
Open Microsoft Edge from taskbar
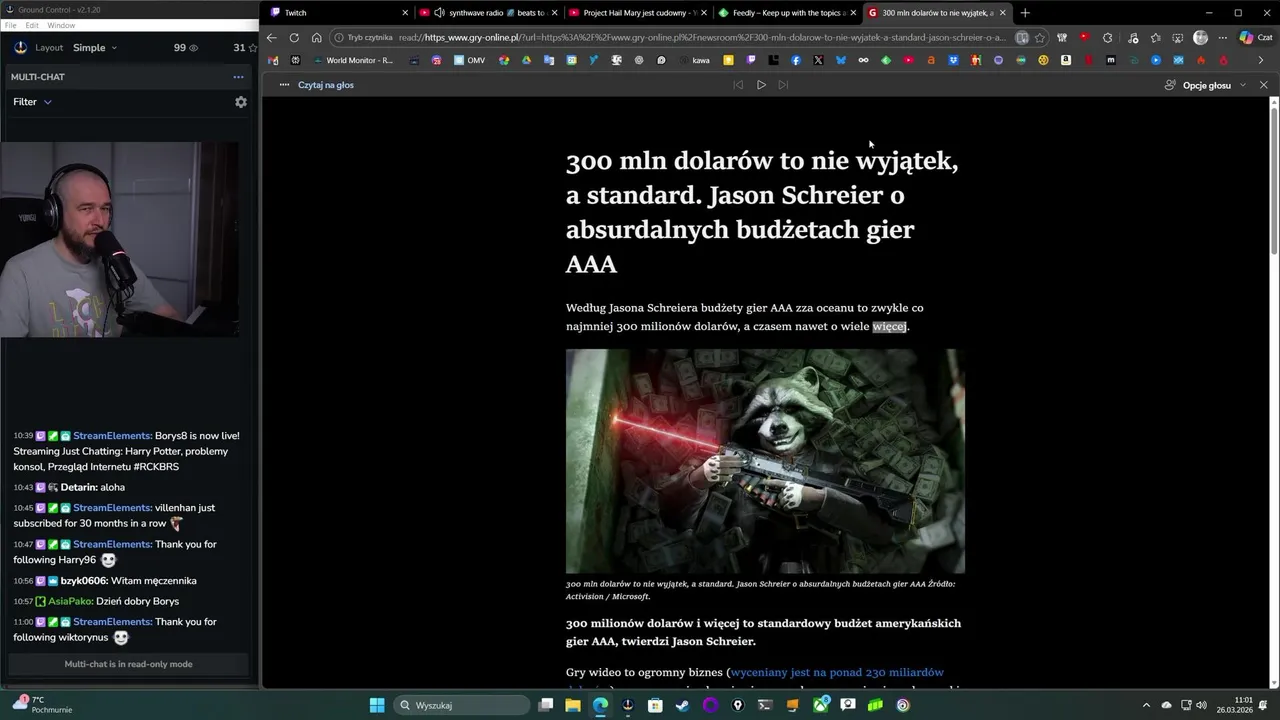(x=600, y=705)
